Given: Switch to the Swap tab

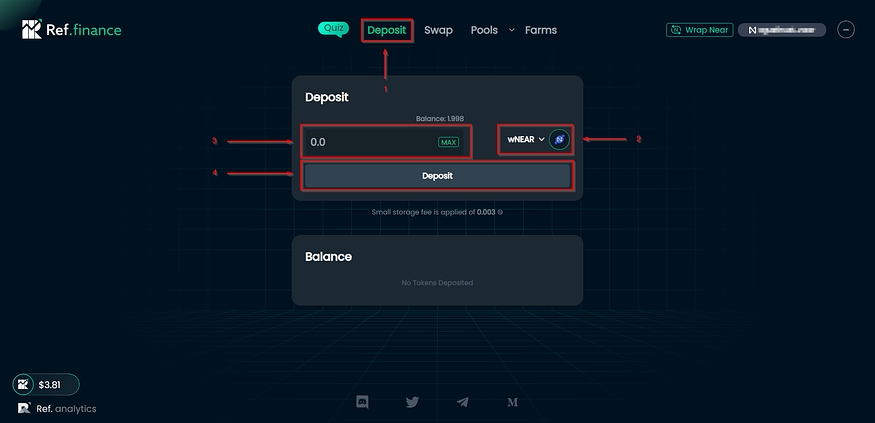Looking at the screenshot, I should [438, 30].
